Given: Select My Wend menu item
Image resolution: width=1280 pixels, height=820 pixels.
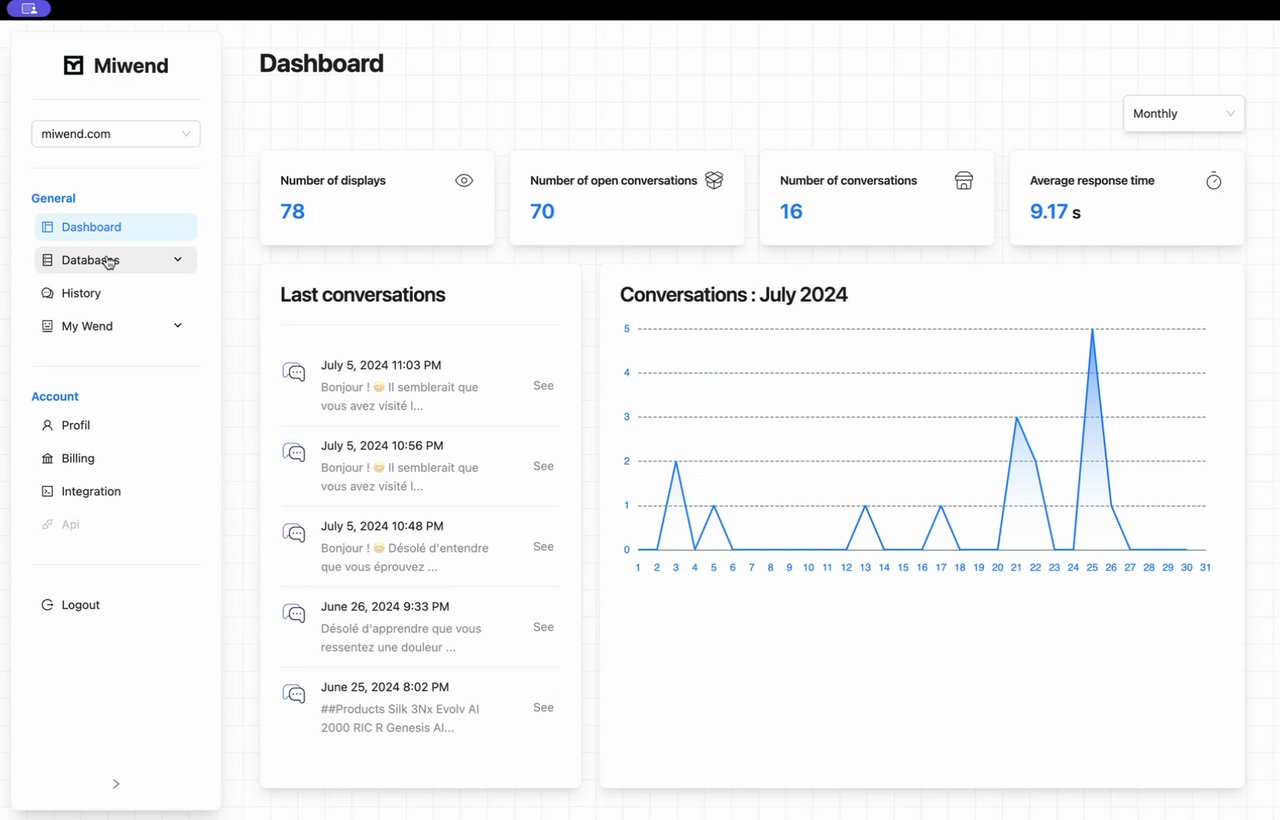Looking at the screenshot, I should tap(116, 326).
